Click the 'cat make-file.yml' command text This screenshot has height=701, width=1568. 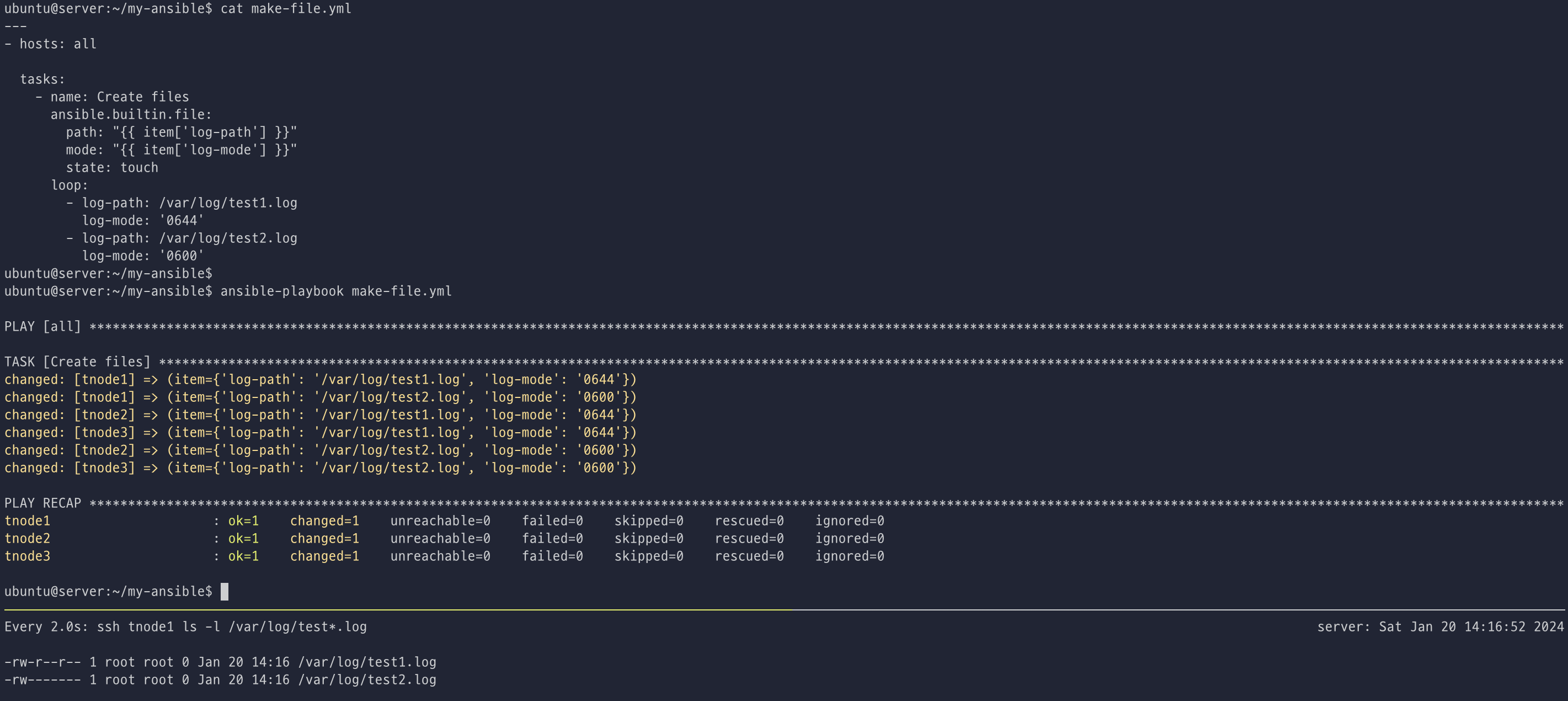285,8
